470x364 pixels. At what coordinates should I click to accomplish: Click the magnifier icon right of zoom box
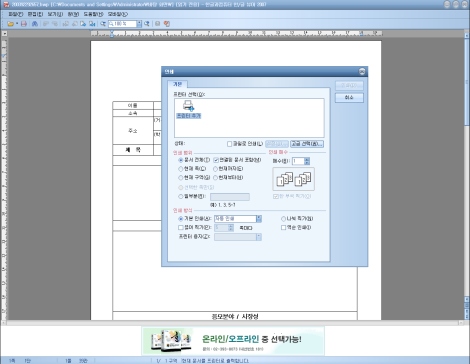[x=147, y=24]
